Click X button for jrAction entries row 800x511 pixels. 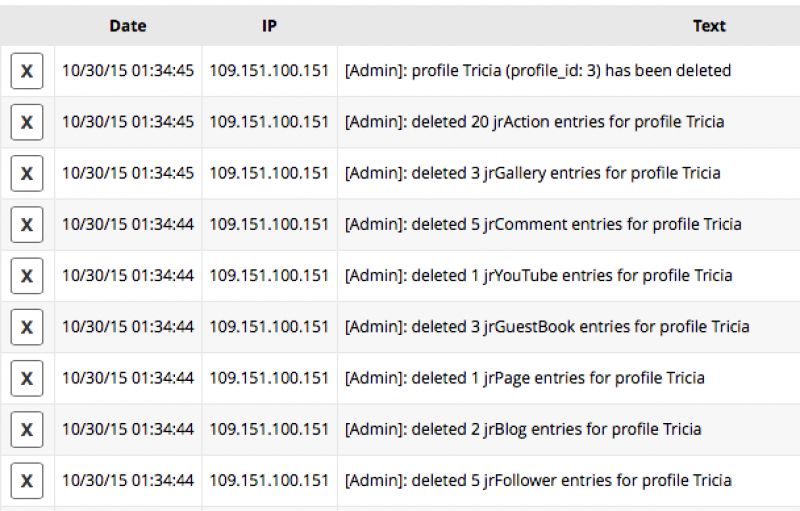(27, 122)
